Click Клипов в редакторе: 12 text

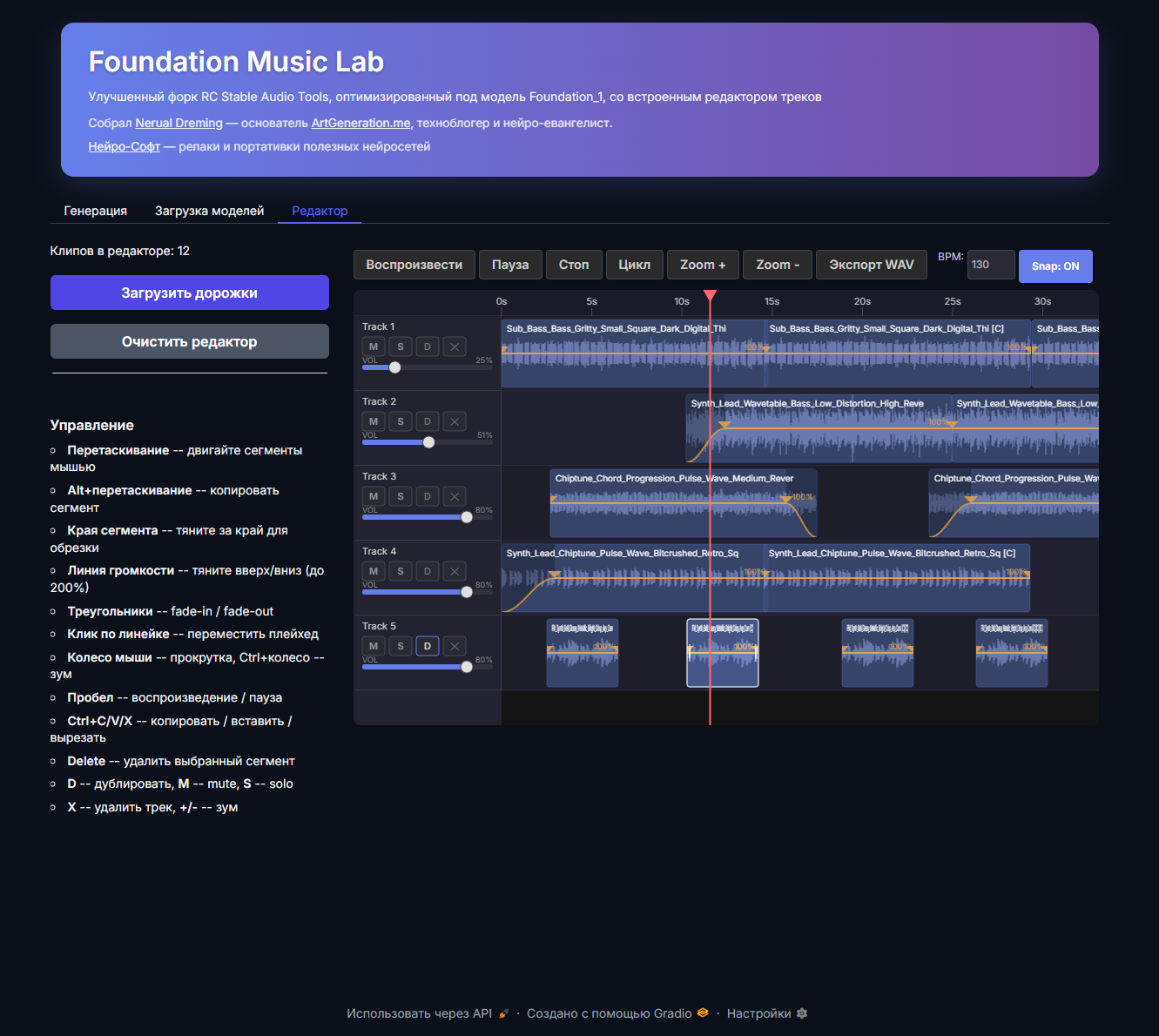tap(120, 251)
